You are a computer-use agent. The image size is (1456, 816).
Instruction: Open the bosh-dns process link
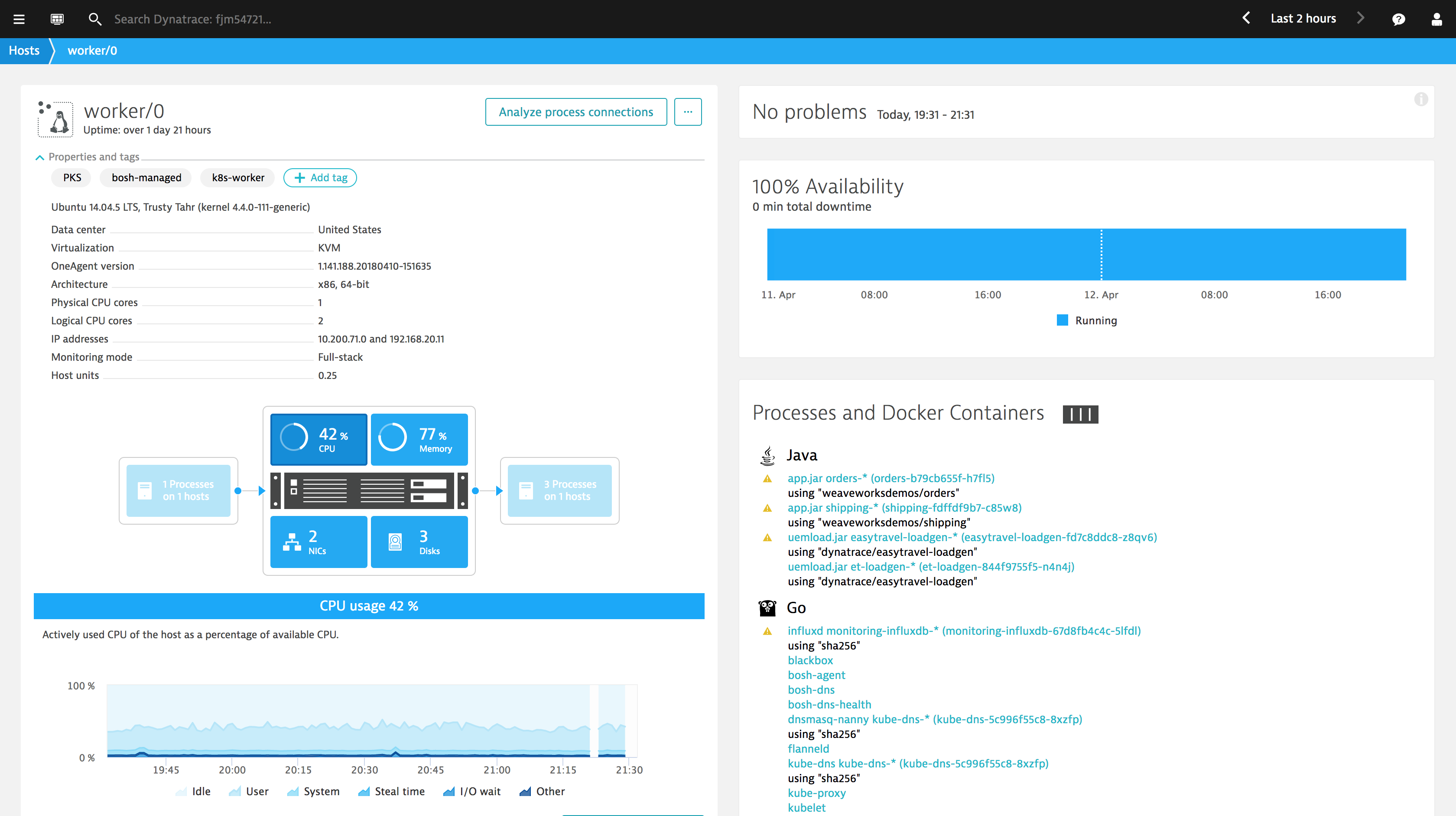tap(811, 689)
